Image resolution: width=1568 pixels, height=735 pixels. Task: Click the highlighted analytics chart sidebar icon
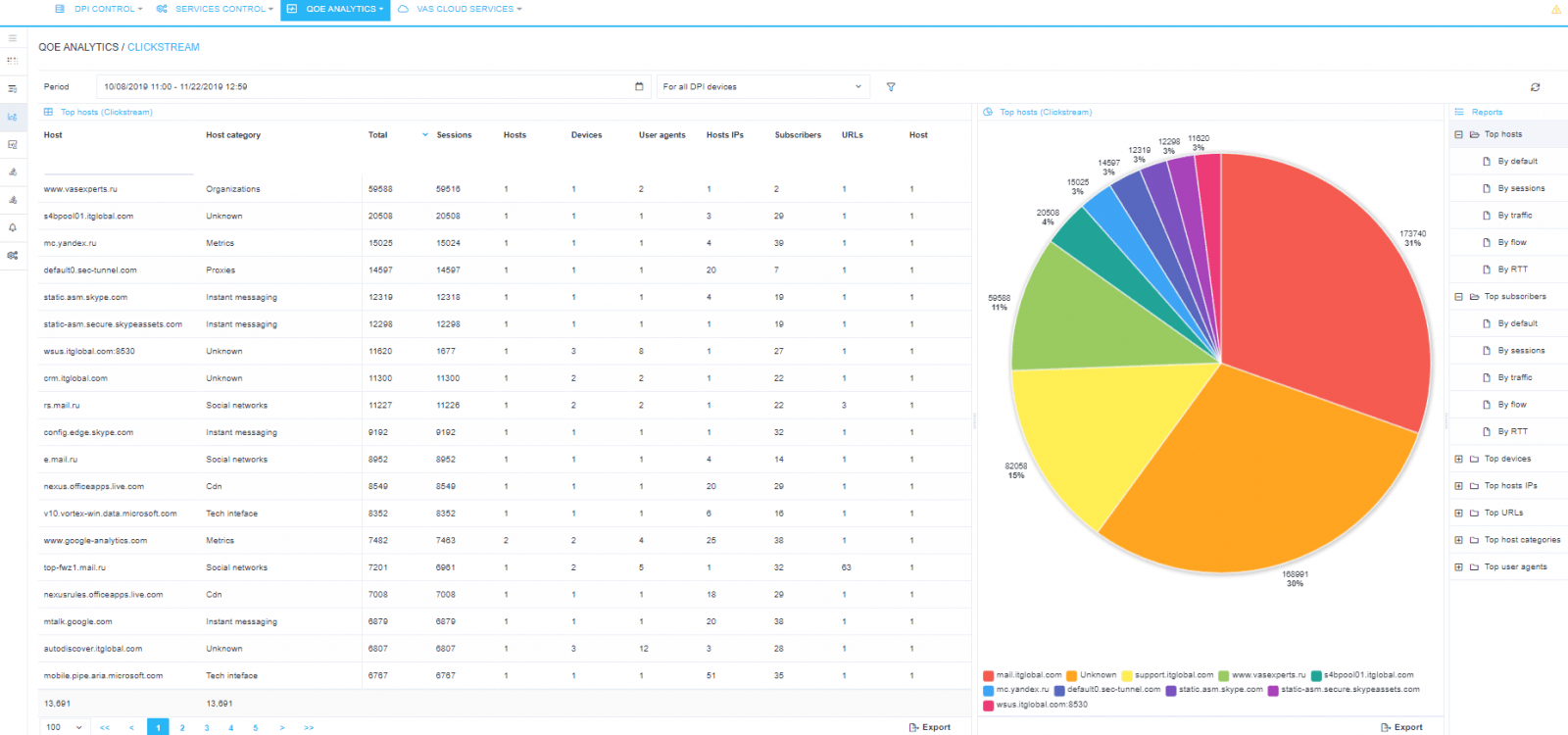pos(13,117)
